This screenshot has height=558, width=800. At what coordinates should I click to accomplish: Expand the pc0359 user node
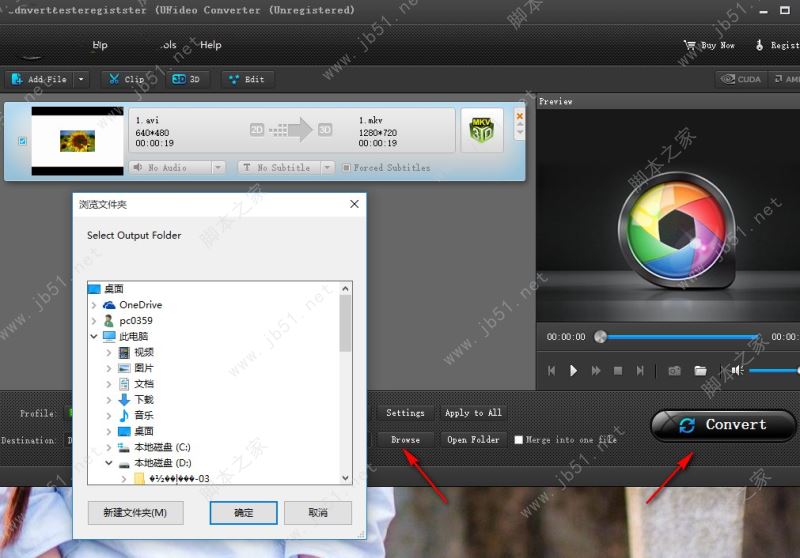[x=94, y=321]
